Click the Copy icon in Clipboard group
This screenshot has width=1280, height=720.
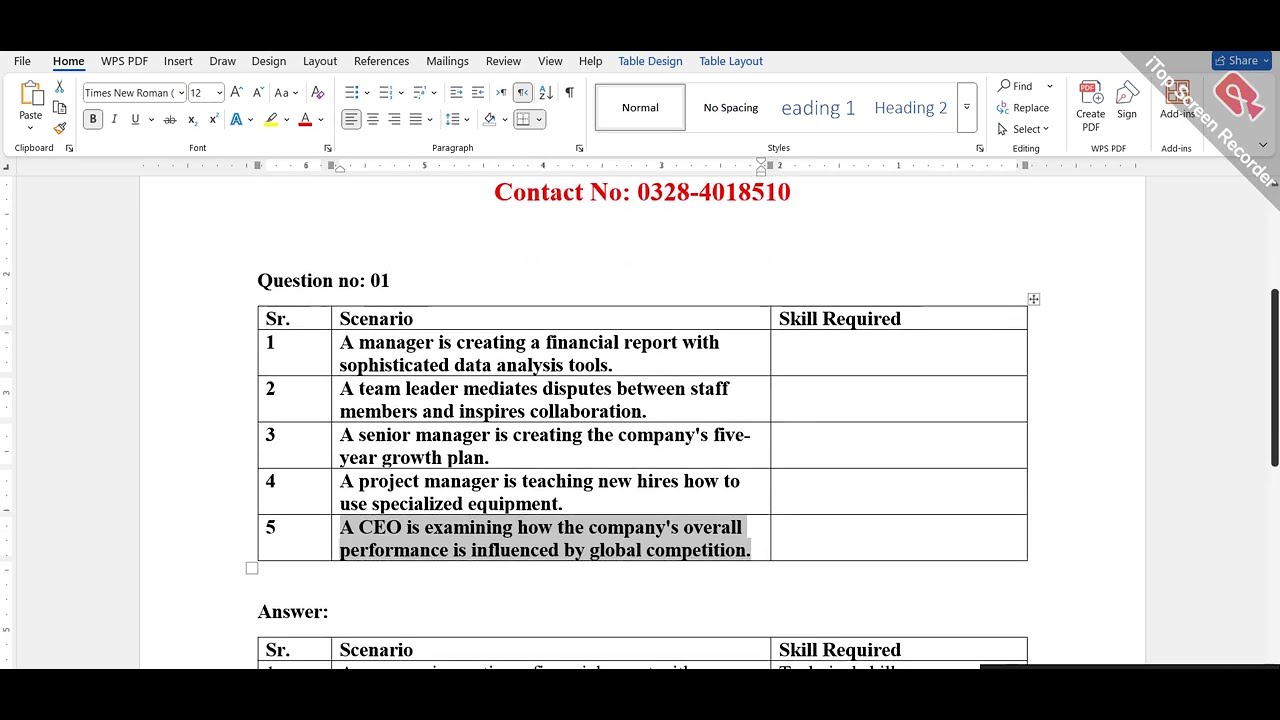[59, 108]
